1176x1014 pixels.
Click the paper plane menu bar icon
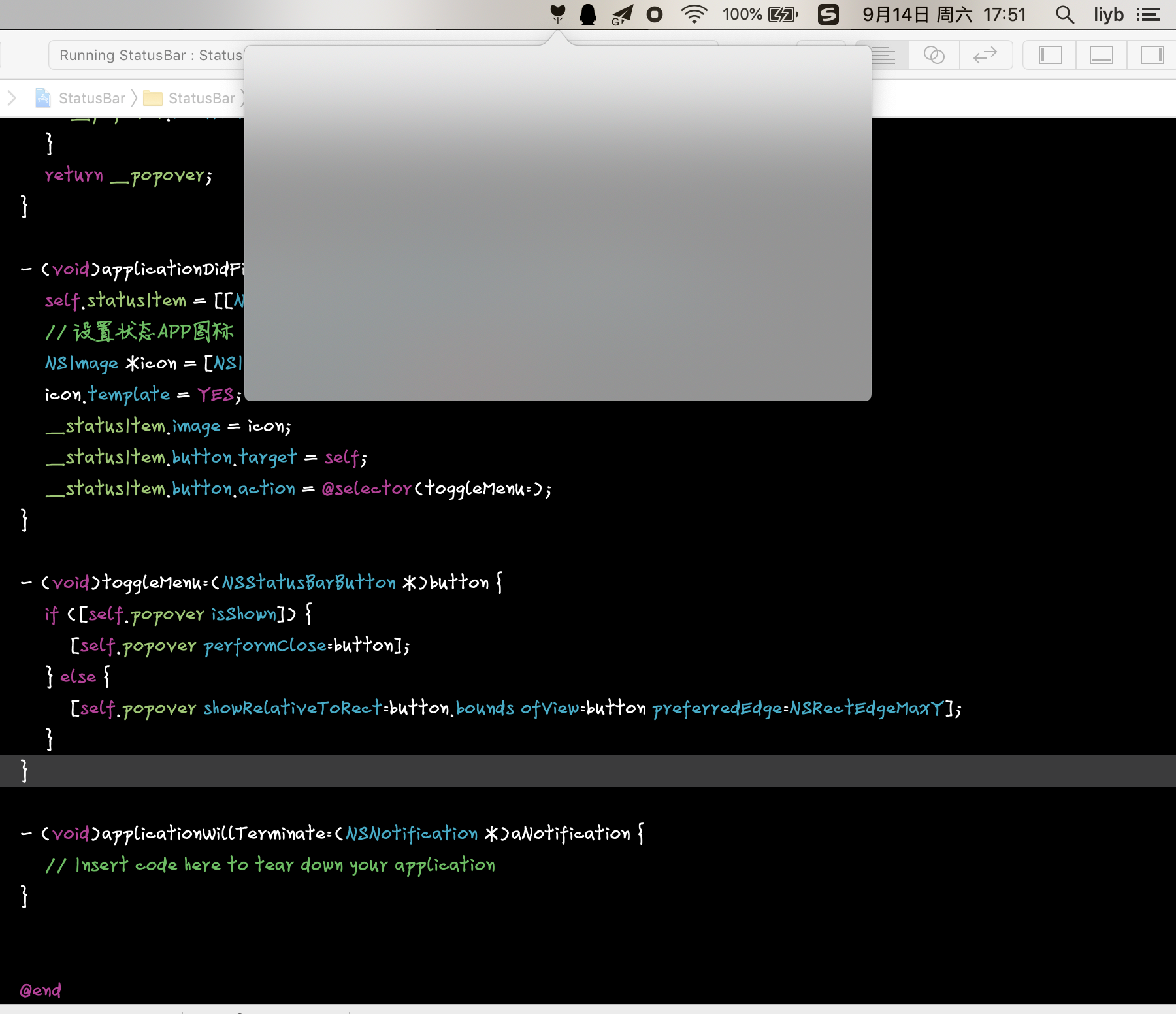[621, 14]
